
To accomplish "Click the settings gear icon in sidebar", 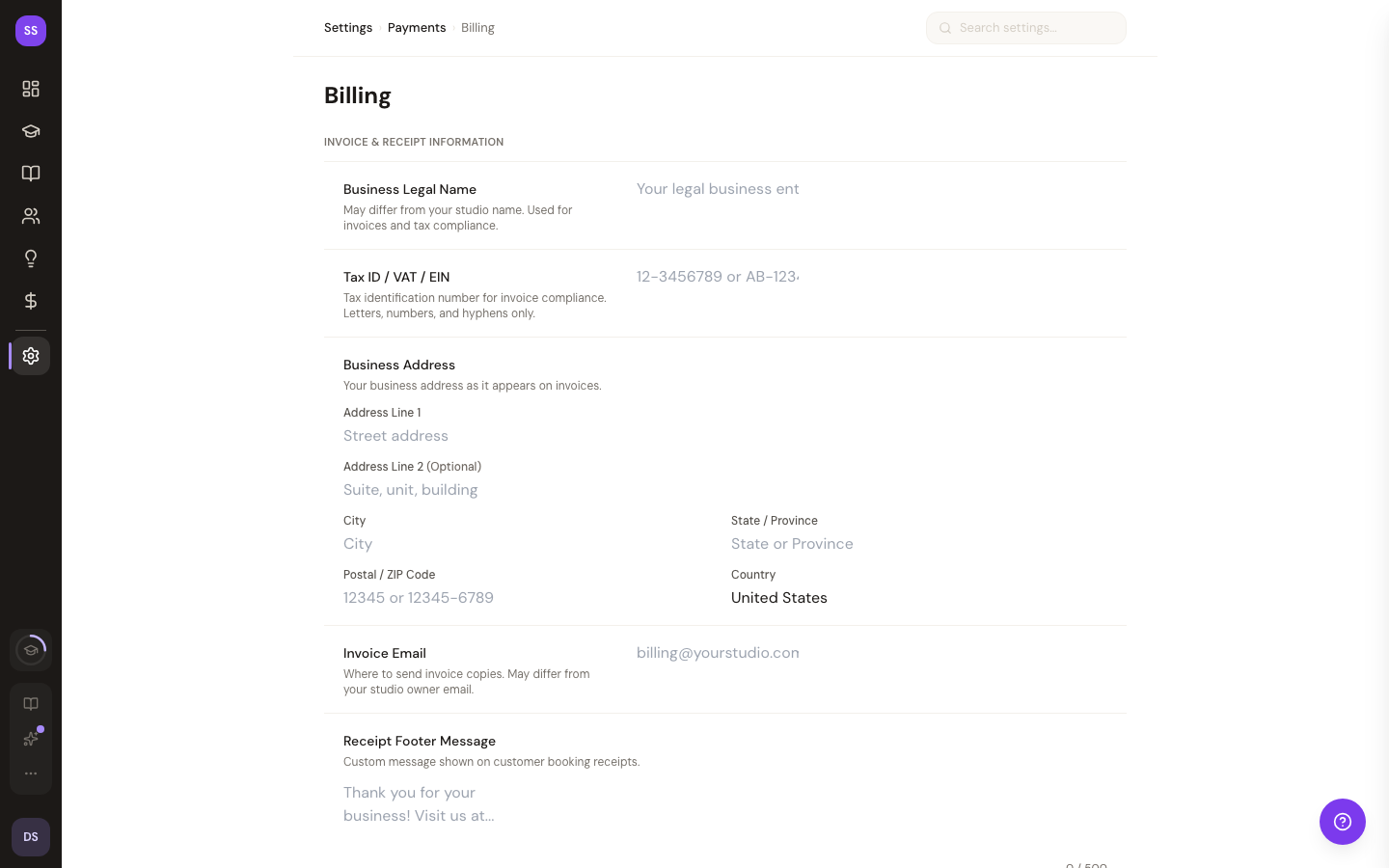I will click(31, 356).
